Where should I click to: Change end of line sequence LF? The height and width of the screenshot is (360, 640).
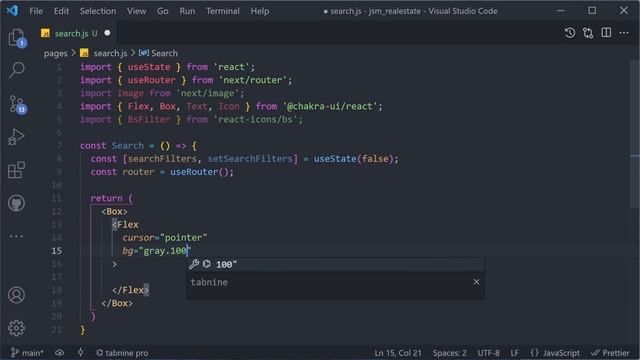(x=514, y=353)
